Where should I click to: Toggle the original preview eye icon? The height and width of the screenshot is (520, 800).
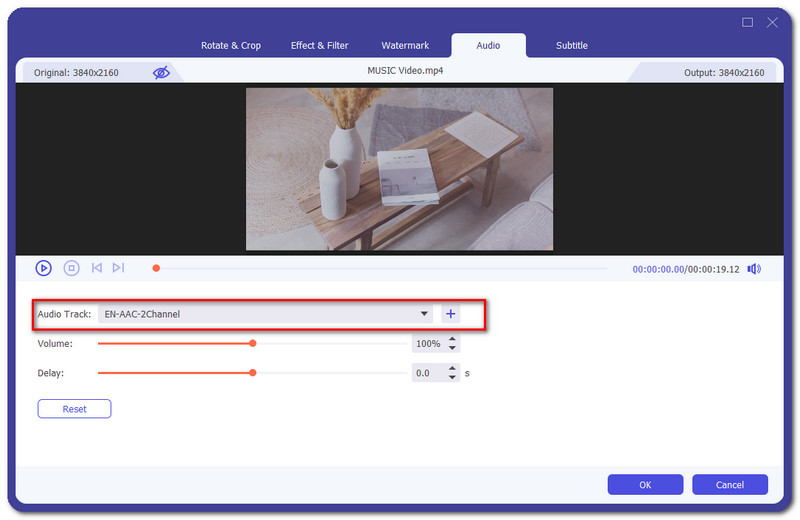coord(161,72)
